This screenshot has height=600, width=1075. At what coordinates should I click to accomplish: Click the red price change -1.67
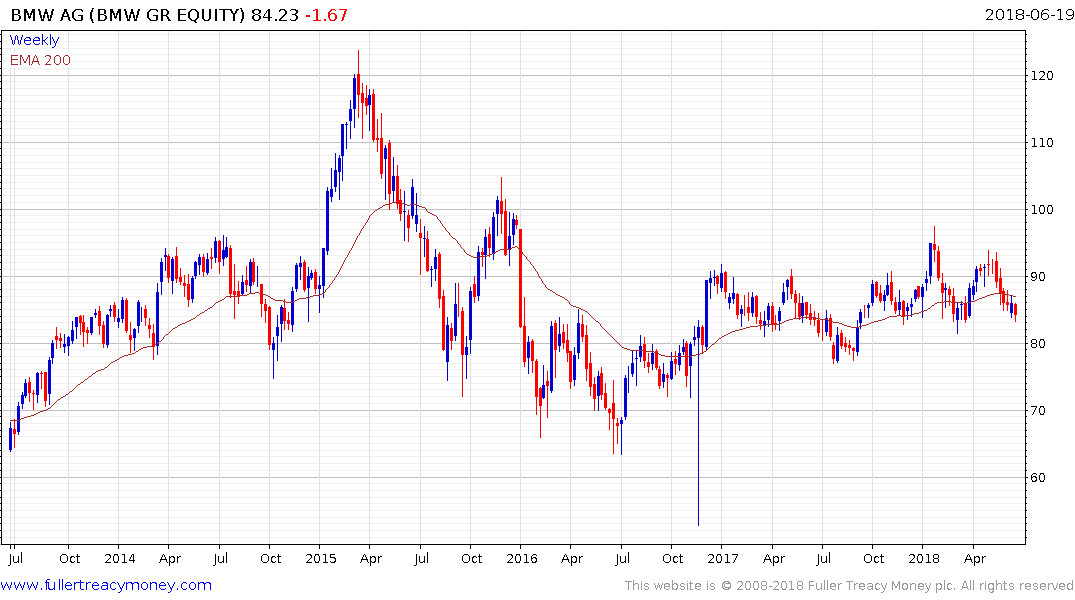[326, 14]
